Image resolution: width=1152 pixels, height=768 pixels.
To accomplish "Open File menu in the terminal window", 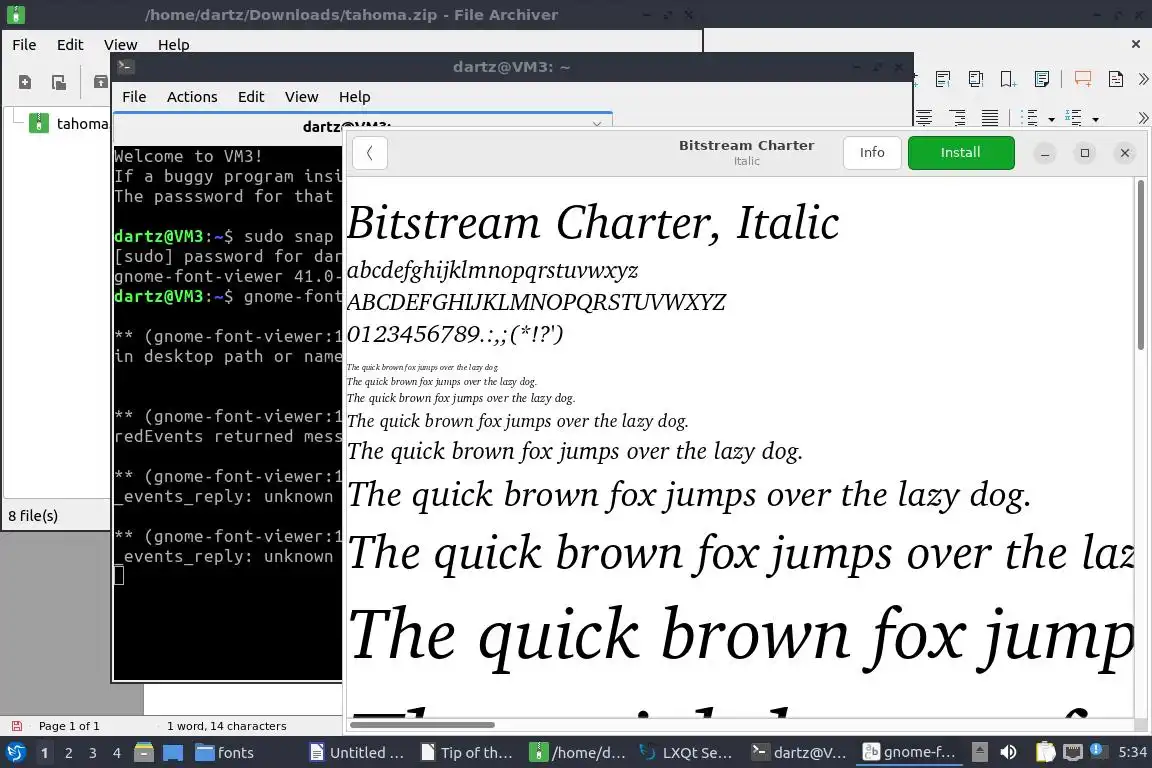I will pyautogui.click(x=134, y=97).
